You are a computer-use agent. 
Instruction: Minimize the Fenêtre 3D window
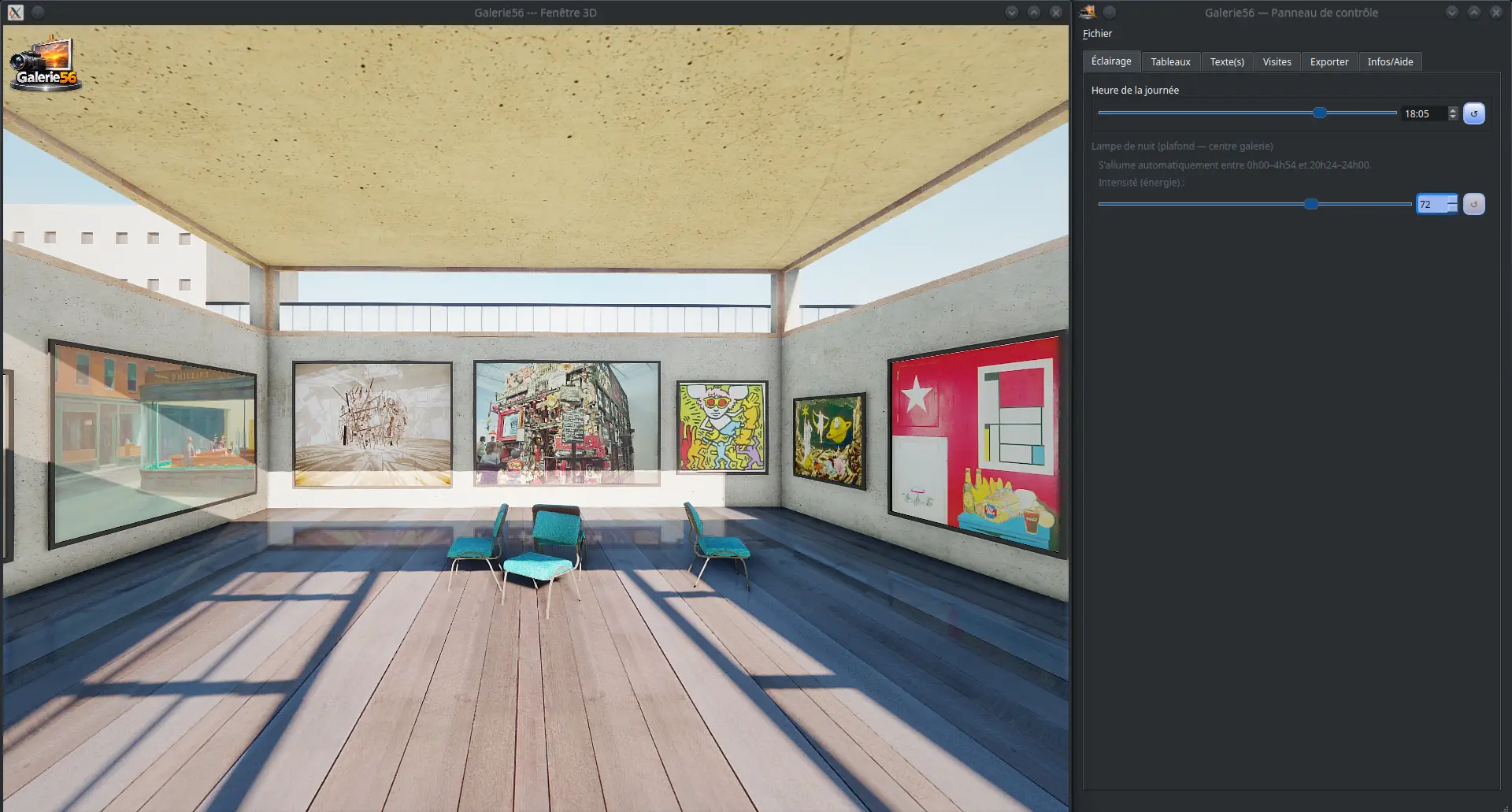pos(1012,12)
